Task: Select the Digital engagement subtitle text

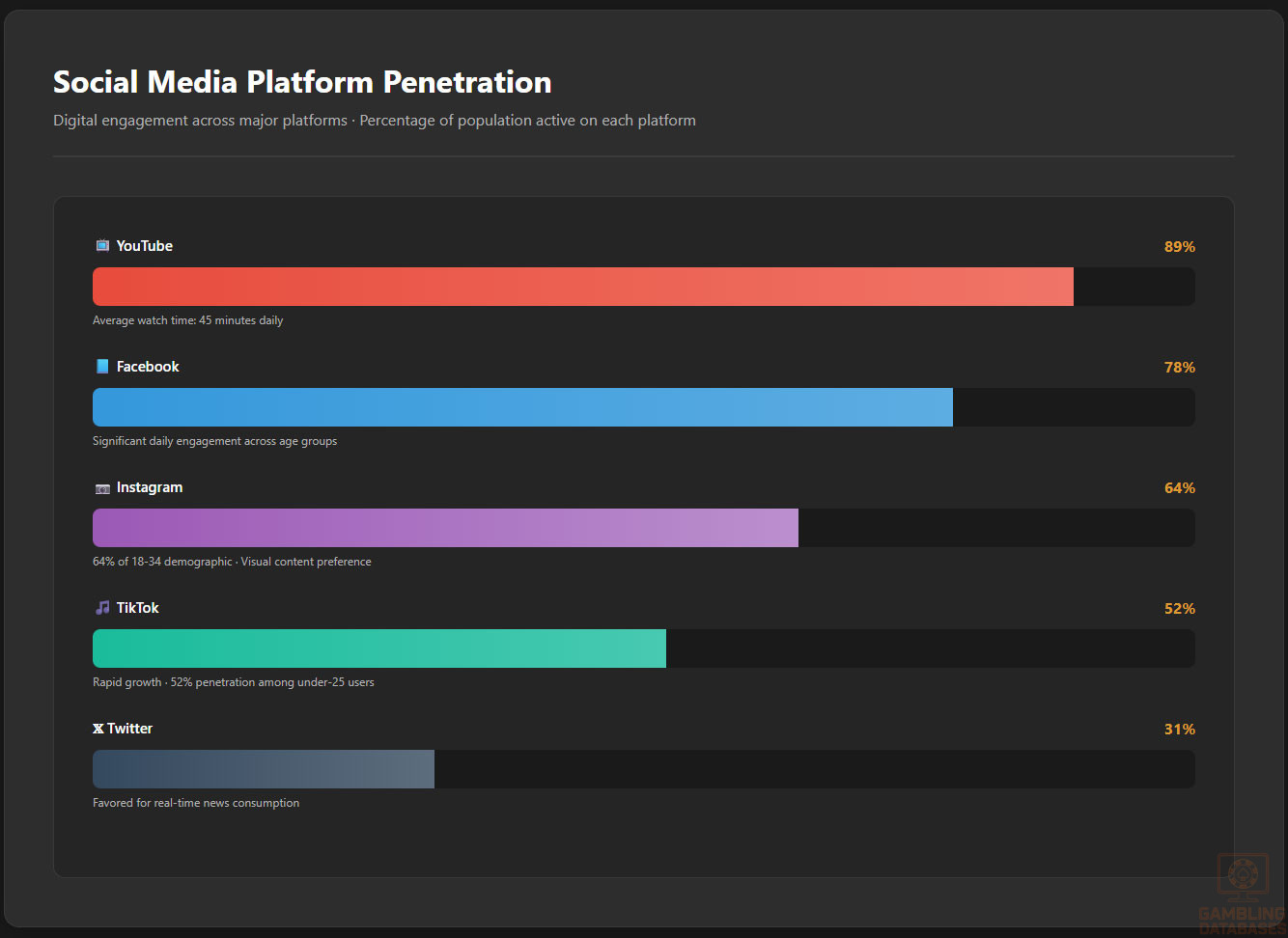Action: pyautogui.click(x=374, y=121)
